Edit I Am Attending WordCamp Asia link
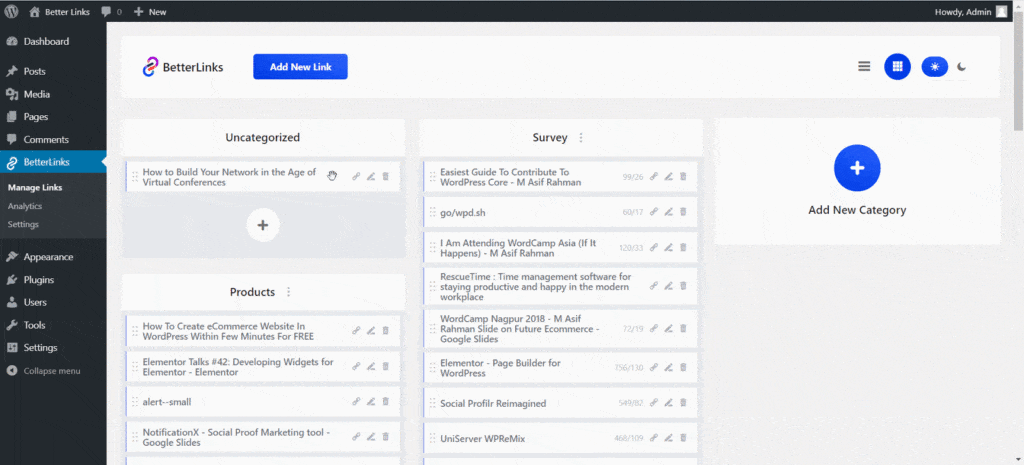1024x465 pixels. (x=669, y=248)
